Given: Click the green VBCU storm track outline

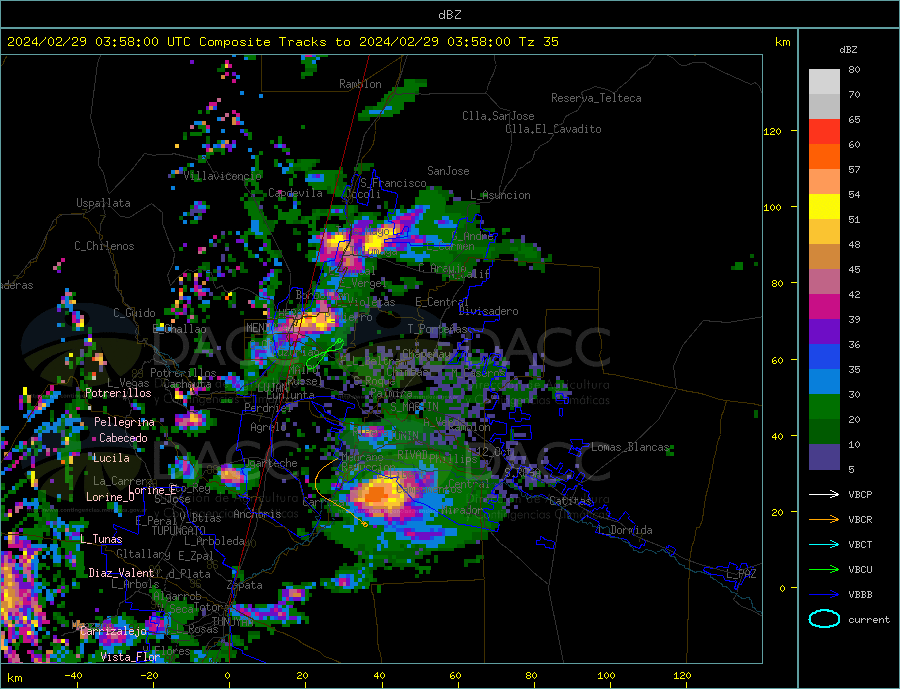Looking at the screenshot, I should [324, 354].
